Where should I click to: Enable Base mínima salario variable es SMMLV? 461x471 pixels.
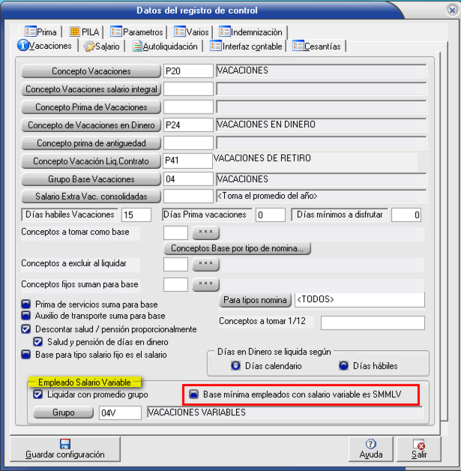click(x=193, y=394)
